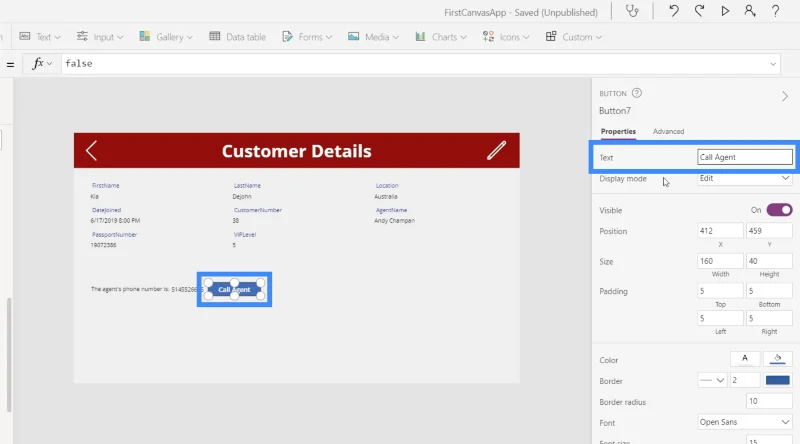This screenshot has width=800, height=444.
Task: Click the Button7 control name
Action: click(x=615, y=111)
